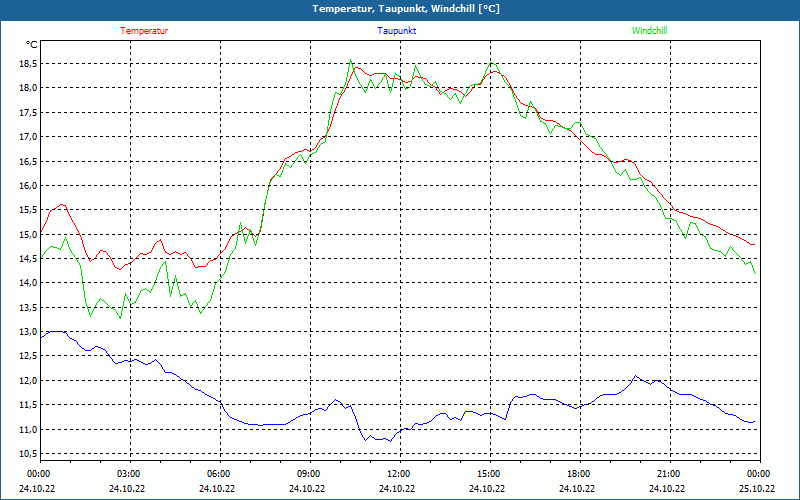Click the date label under 12:00
The image size is (800, 500).
tap(397, 488)
